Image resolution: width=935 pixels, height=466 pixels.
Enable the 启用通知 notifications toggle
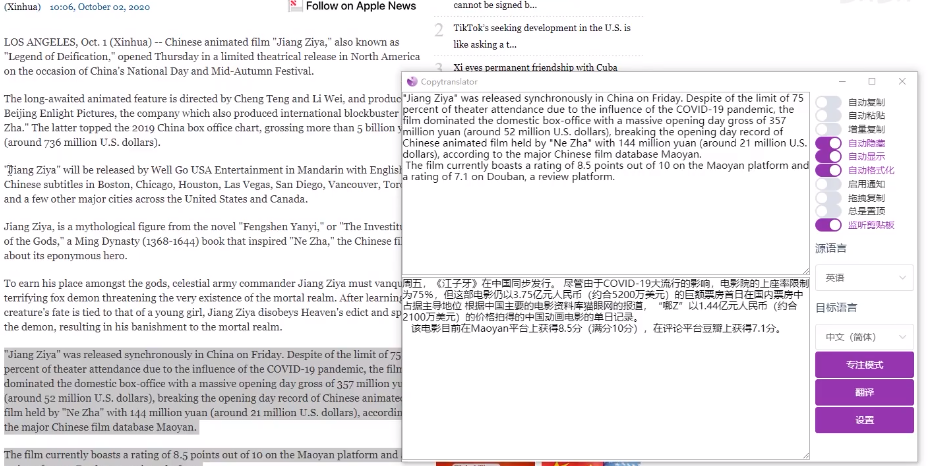coord(828,184)
